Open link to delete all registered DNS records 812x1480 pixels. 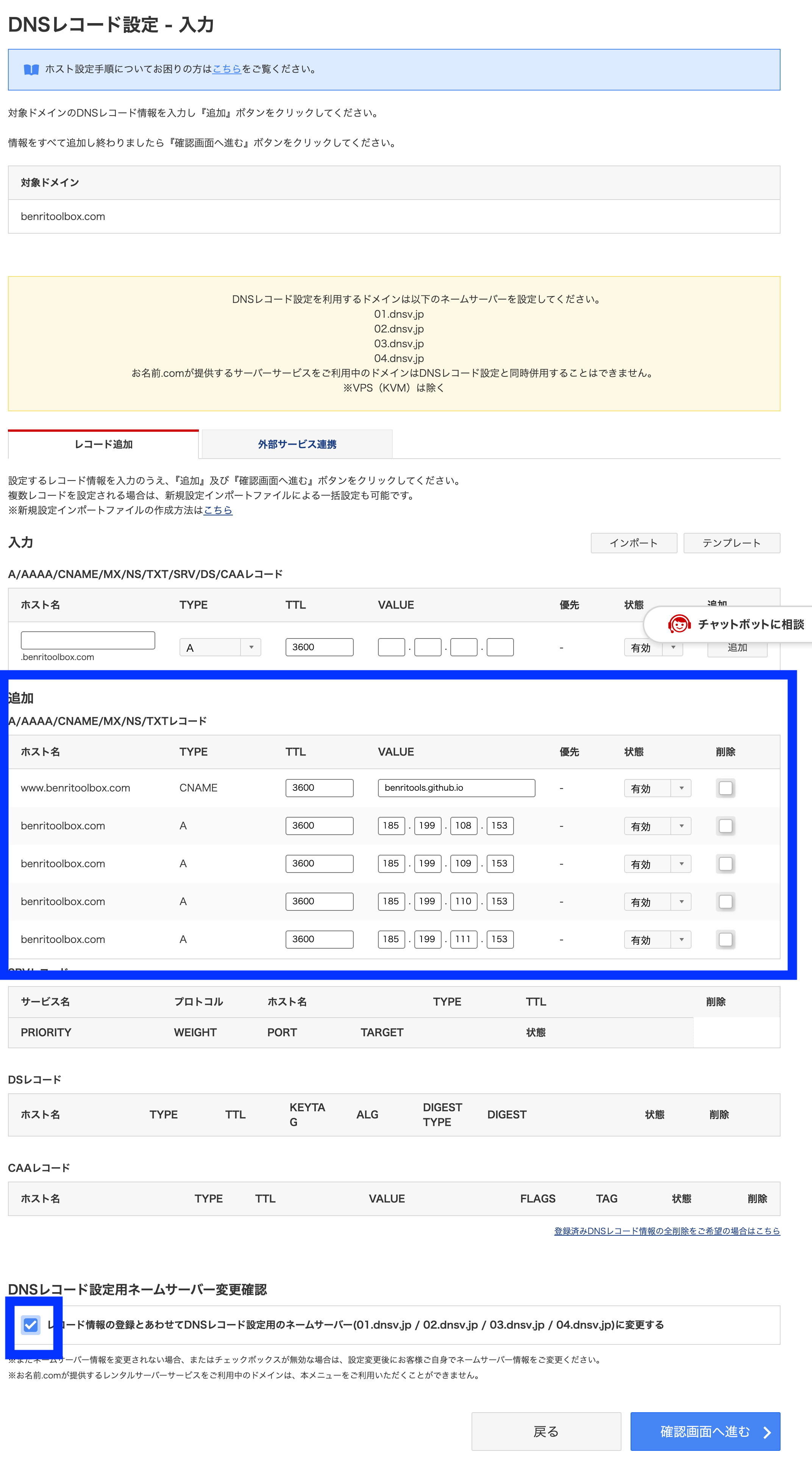click(667, 1231)
